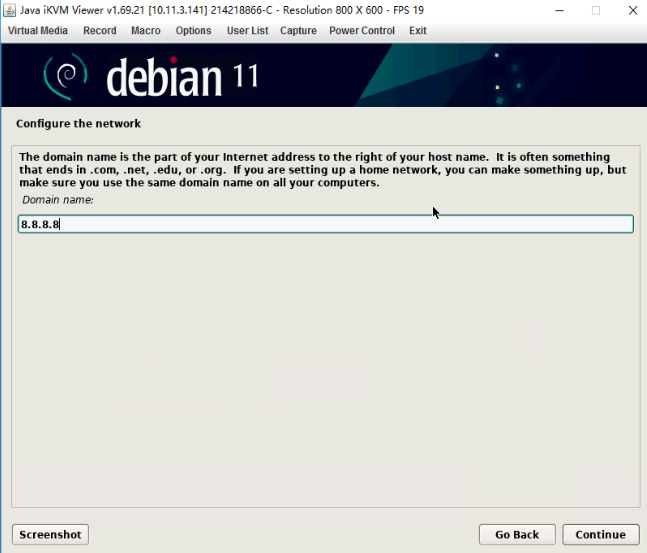Minimize the iKVM Viewer window

click(x=560, y=10)
